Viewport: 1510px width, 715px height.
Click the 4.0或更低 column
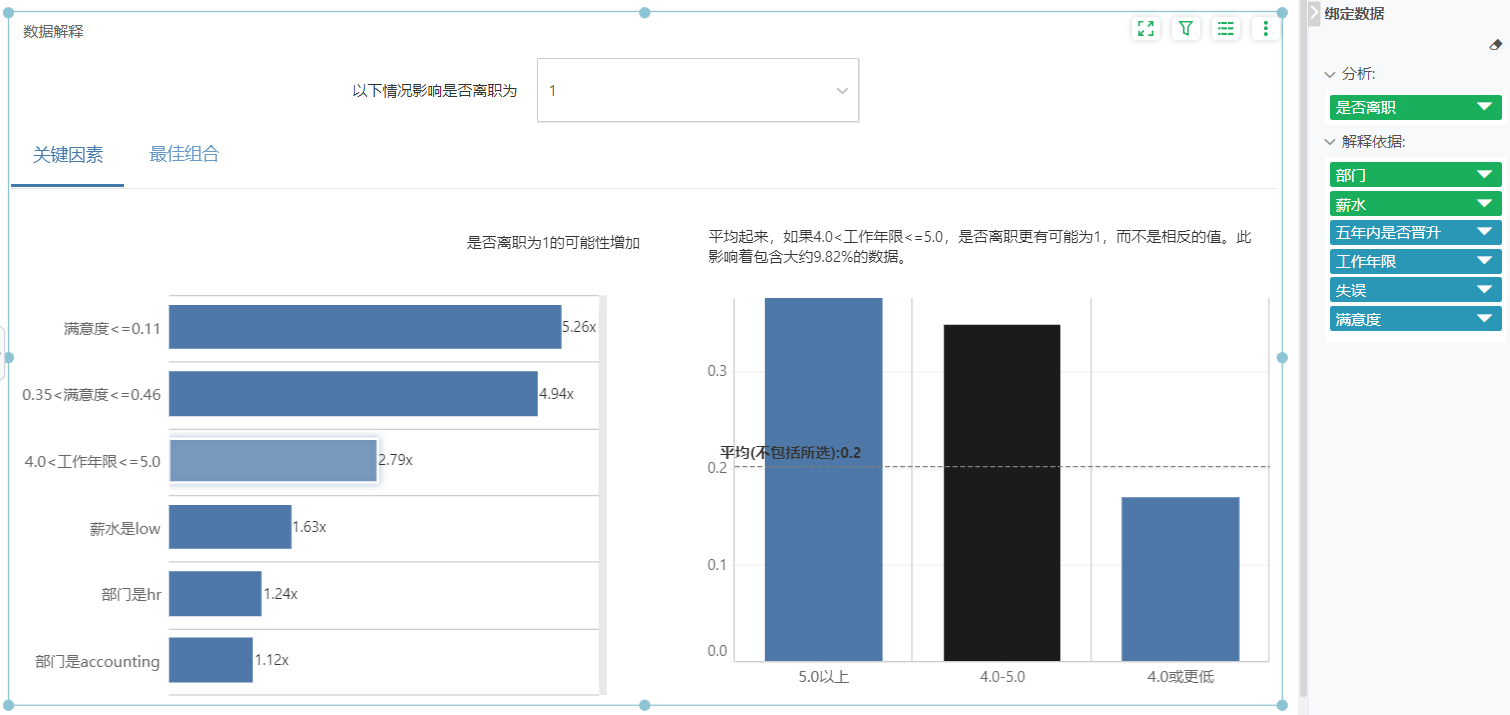coord(1181,579)
